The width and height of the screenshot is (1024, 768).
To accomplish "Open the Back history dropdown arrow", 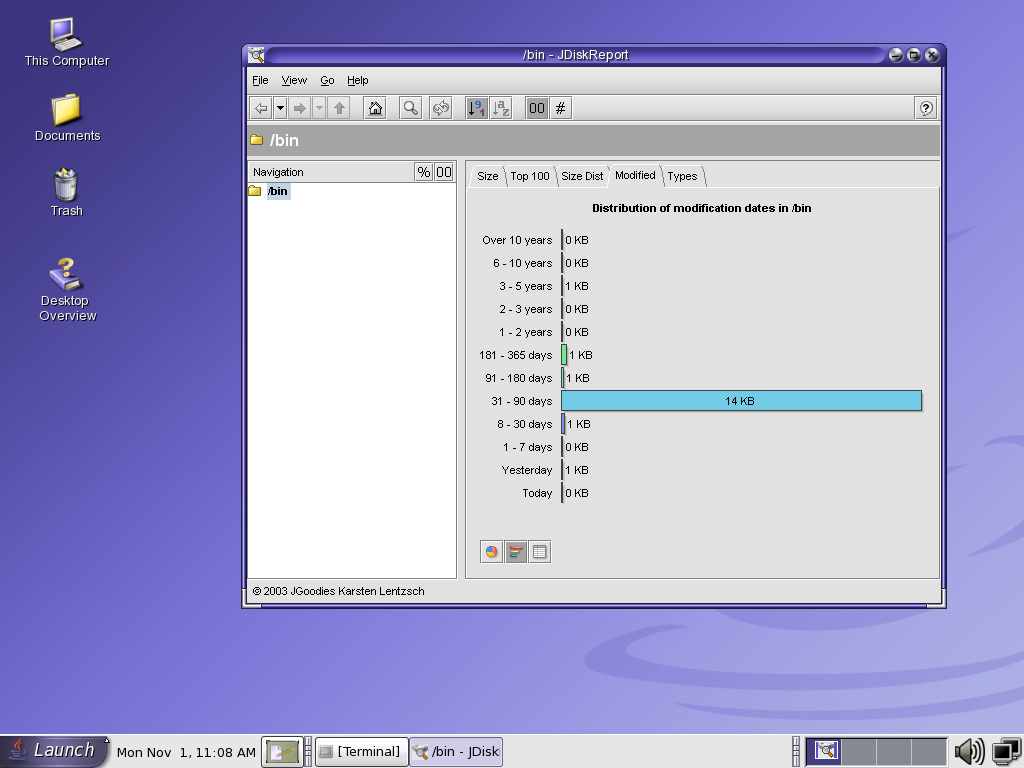I will [x=280, y=108].
